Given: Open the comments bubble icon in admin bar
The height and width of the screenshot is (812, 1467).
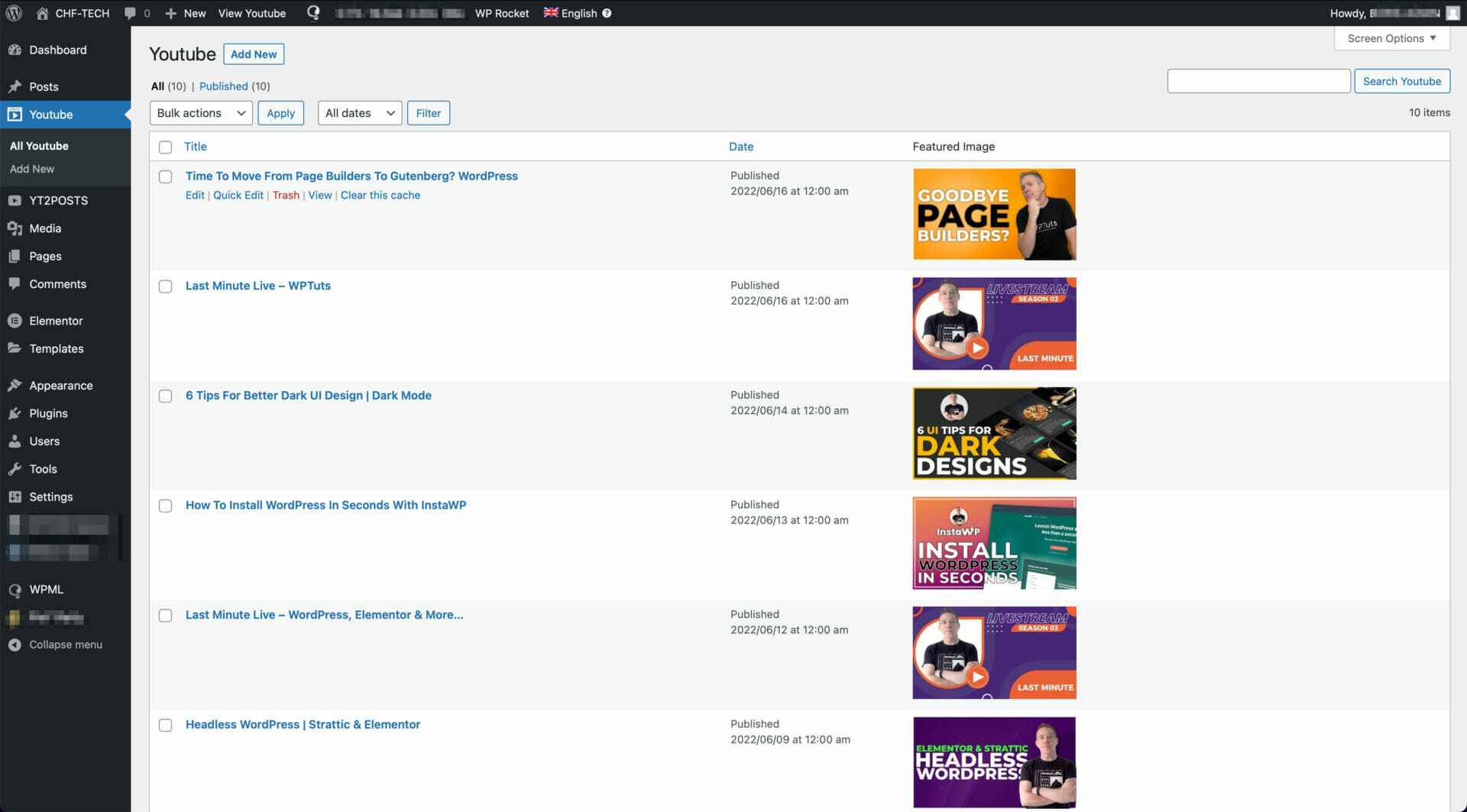Looking at the screenshot, I should click(x=130, y=13).
